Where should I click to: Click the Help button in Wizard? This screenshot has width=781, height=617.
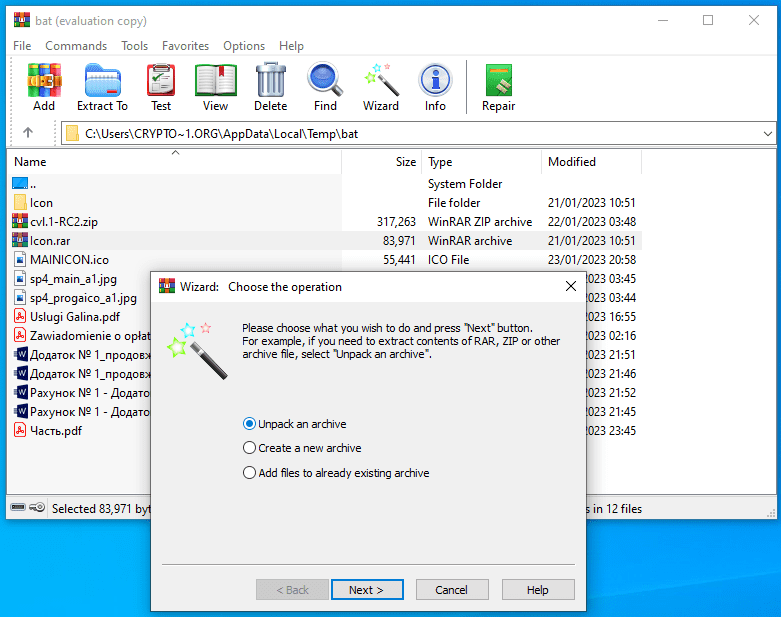[538, 590]
